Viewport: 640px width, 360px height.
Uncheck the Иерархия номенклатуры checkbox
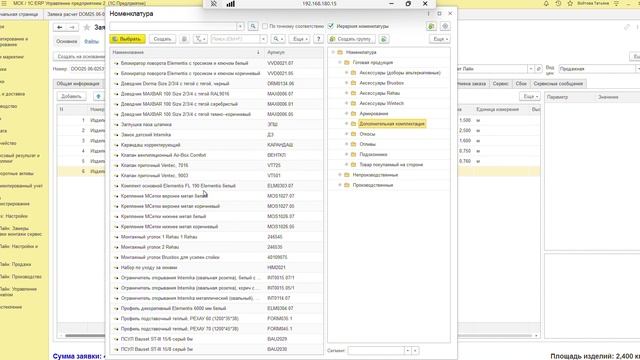331,26
